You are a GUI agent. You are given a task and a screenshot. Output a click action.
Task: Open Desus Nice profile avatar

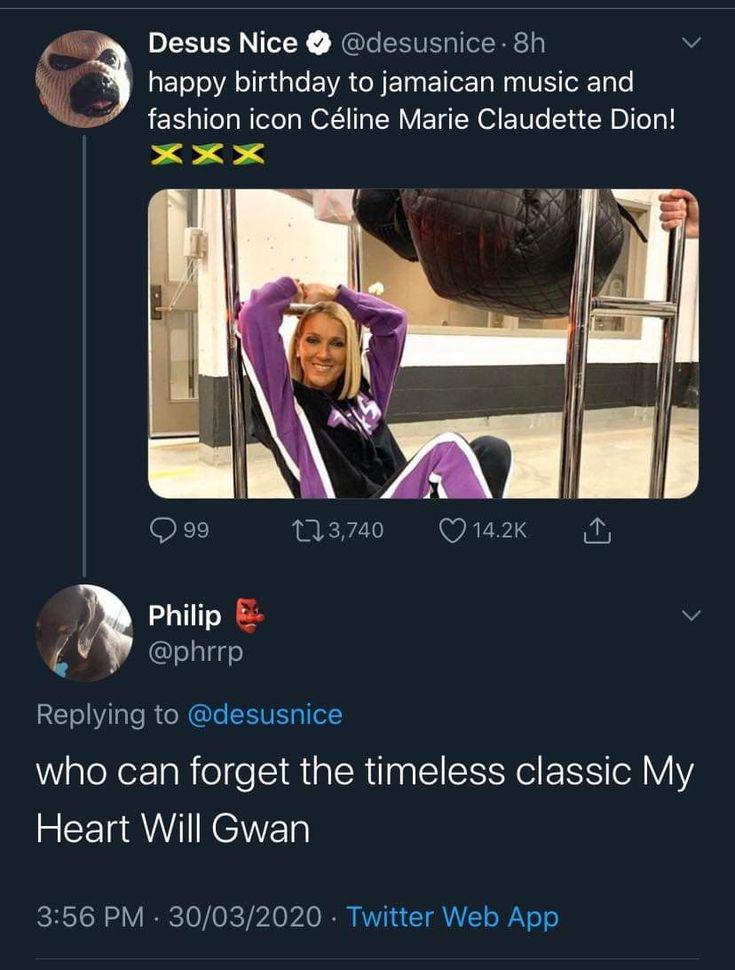coord(84,79)
